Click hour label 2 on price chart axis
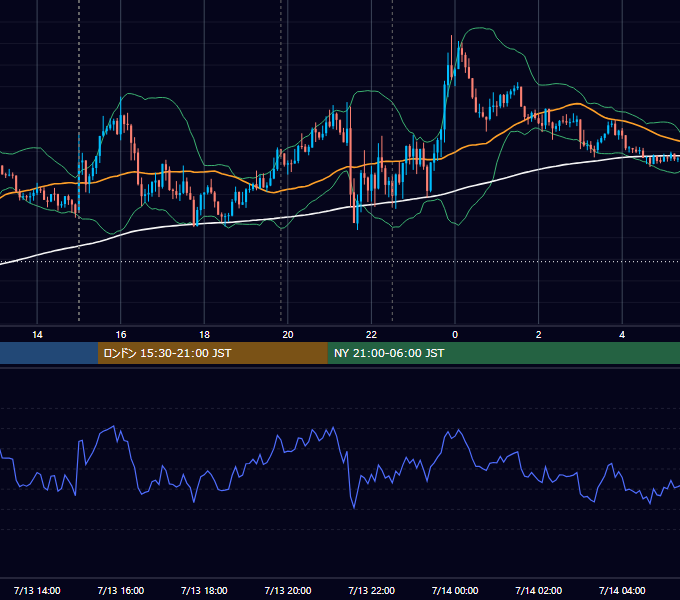 coord(539,335)
